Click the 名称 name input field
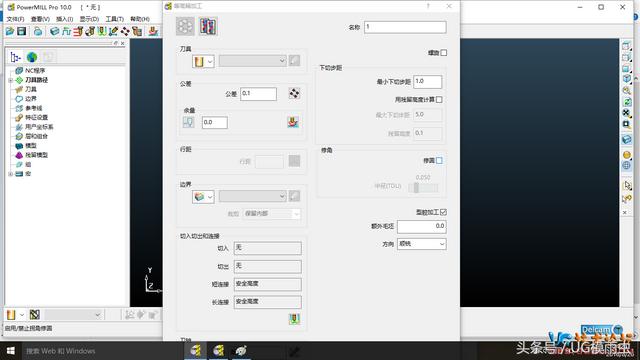 [405, 27]
